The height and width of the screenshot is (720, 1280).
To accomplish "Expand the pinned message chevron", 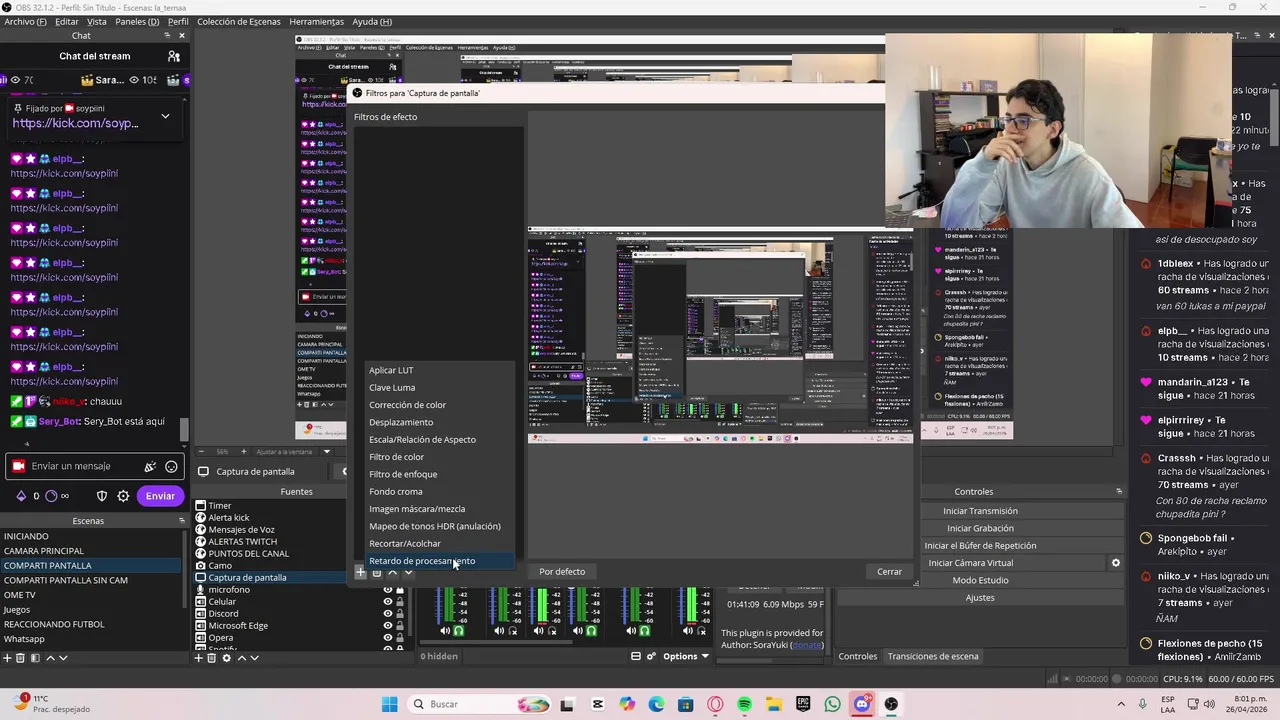I will [x=165, y=116].
